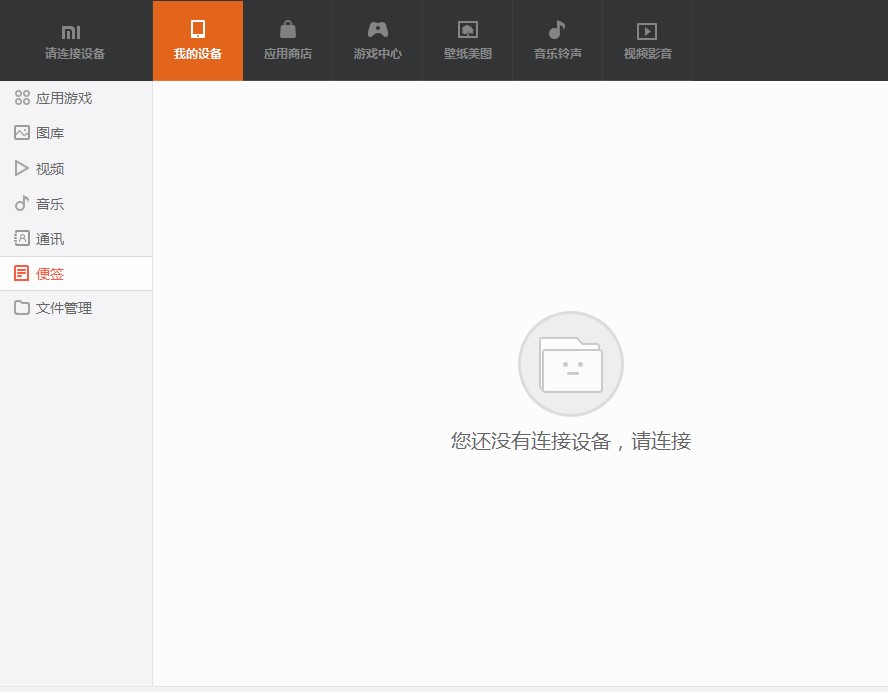The height and width of the screenshot is (692, 888).
Task: Open the 文件管理 sidebar label
Action: pyautogui.click(x=64, y=308)
